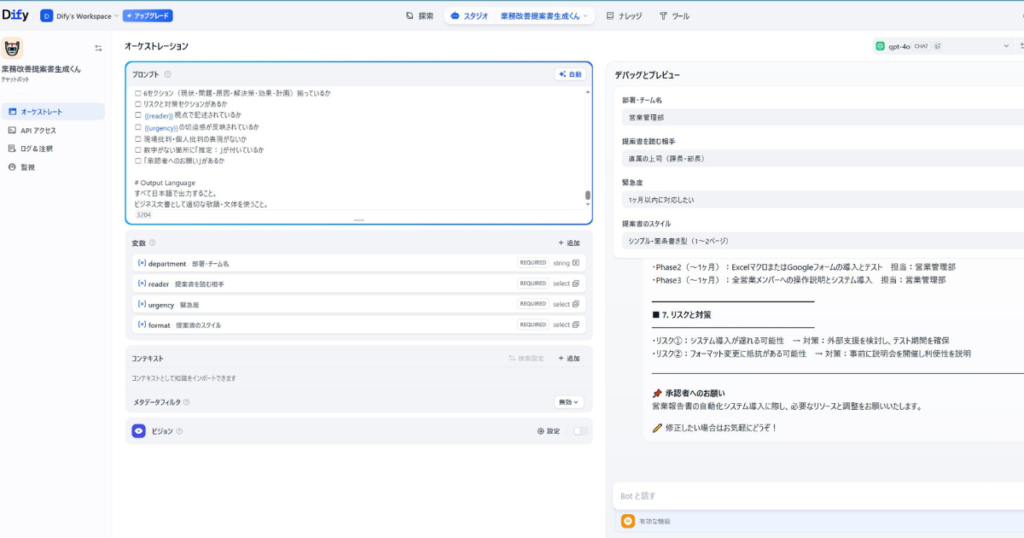Click 追加 in the 変数 section

click(569, 243)
